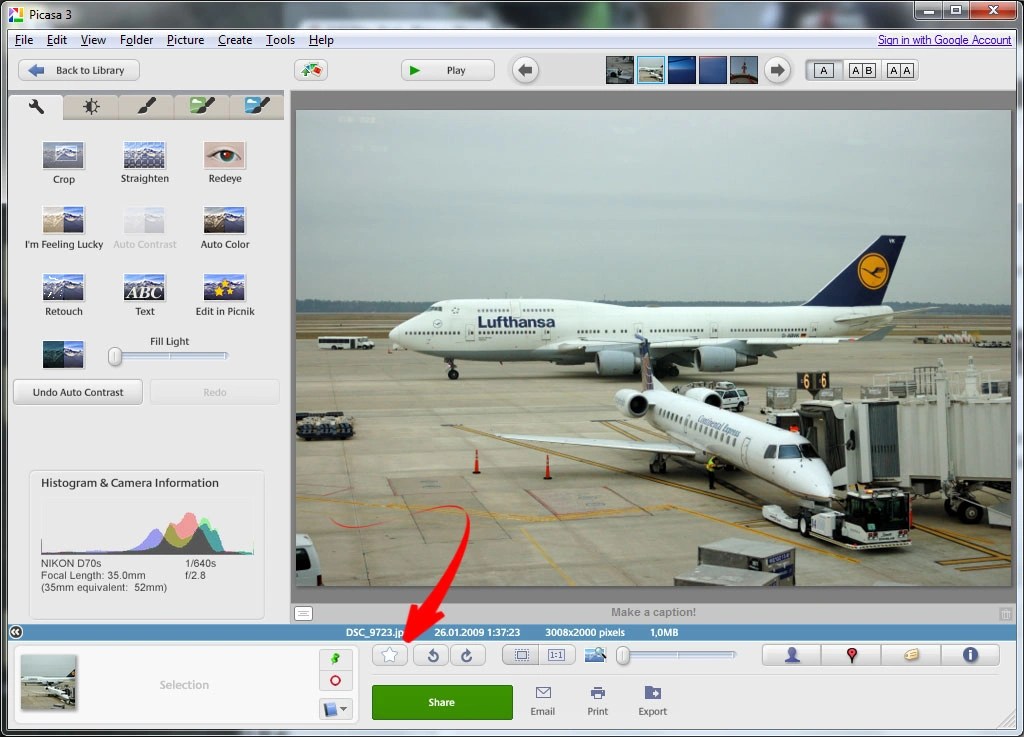Image resolution: width=1024 pixels, height=737 pixels.
Task: Rotate photo counter-clockwise
Action: (x=432, y=655)
